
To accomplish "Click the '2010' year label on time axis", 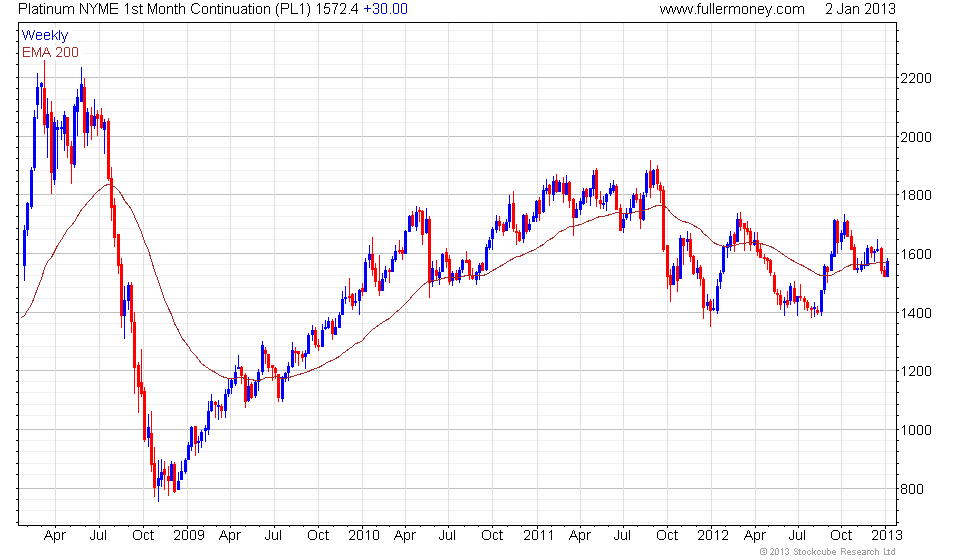I will pos(364,536).
